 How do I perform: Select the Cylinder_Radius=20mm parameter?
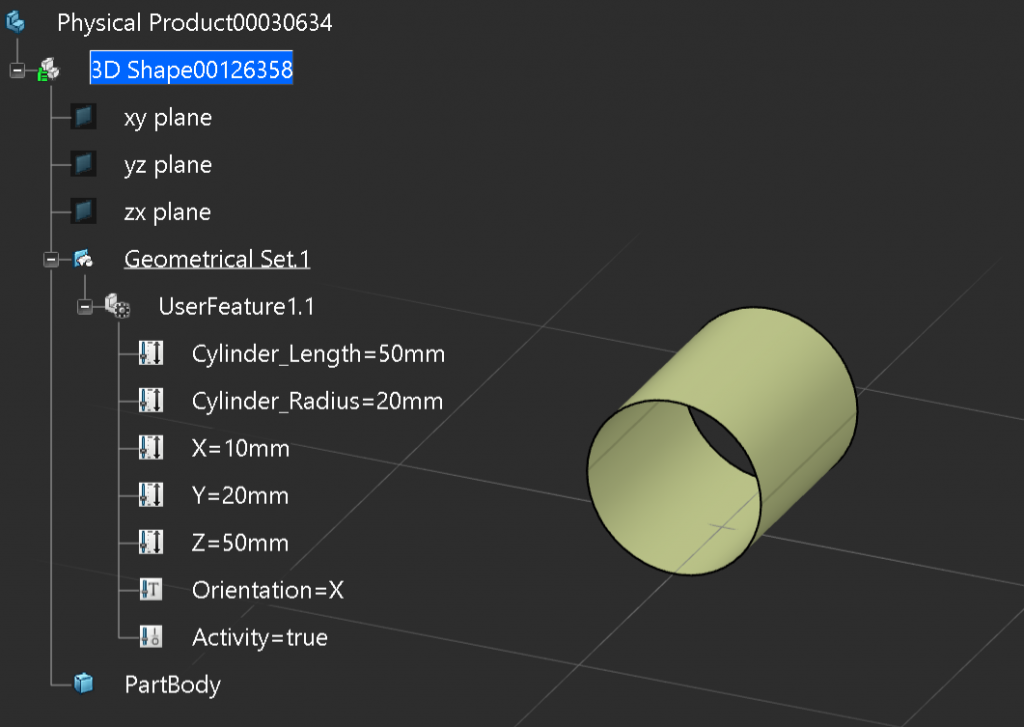(317, 401)
